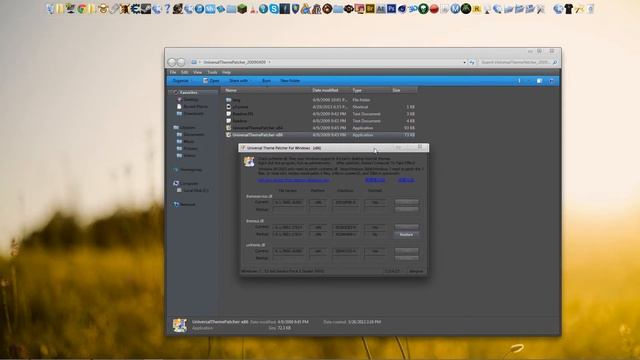The width and height of the screenshot is (640, 360).
Task: Click the address bar path UniversalThemePatcher_20090409
Action: click(x=235, y=62)
